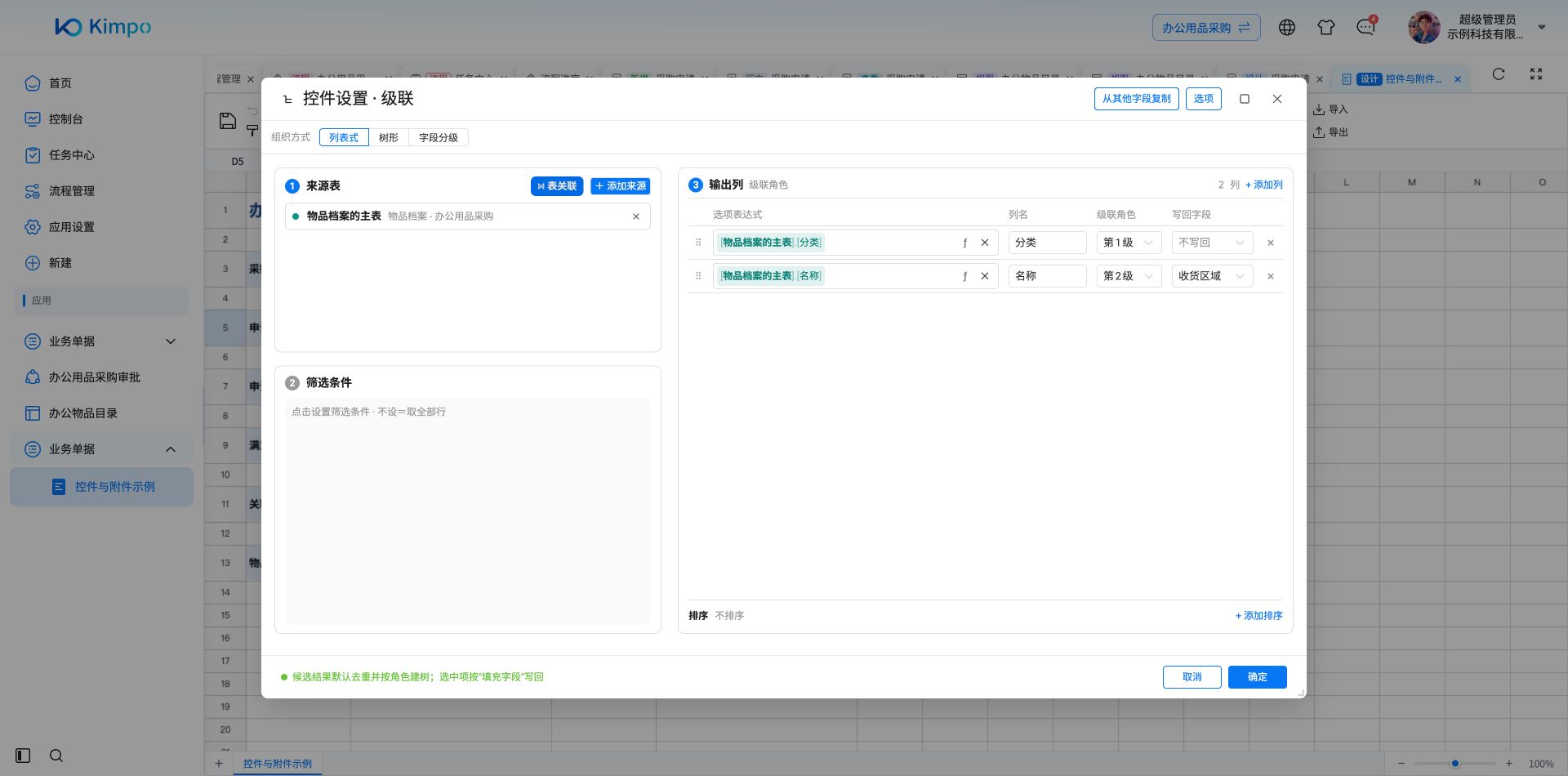The height and width of the screenshot is (776, 1568).
Task: Delete the 第2级 output column row
Action: tap(1270, 276)
